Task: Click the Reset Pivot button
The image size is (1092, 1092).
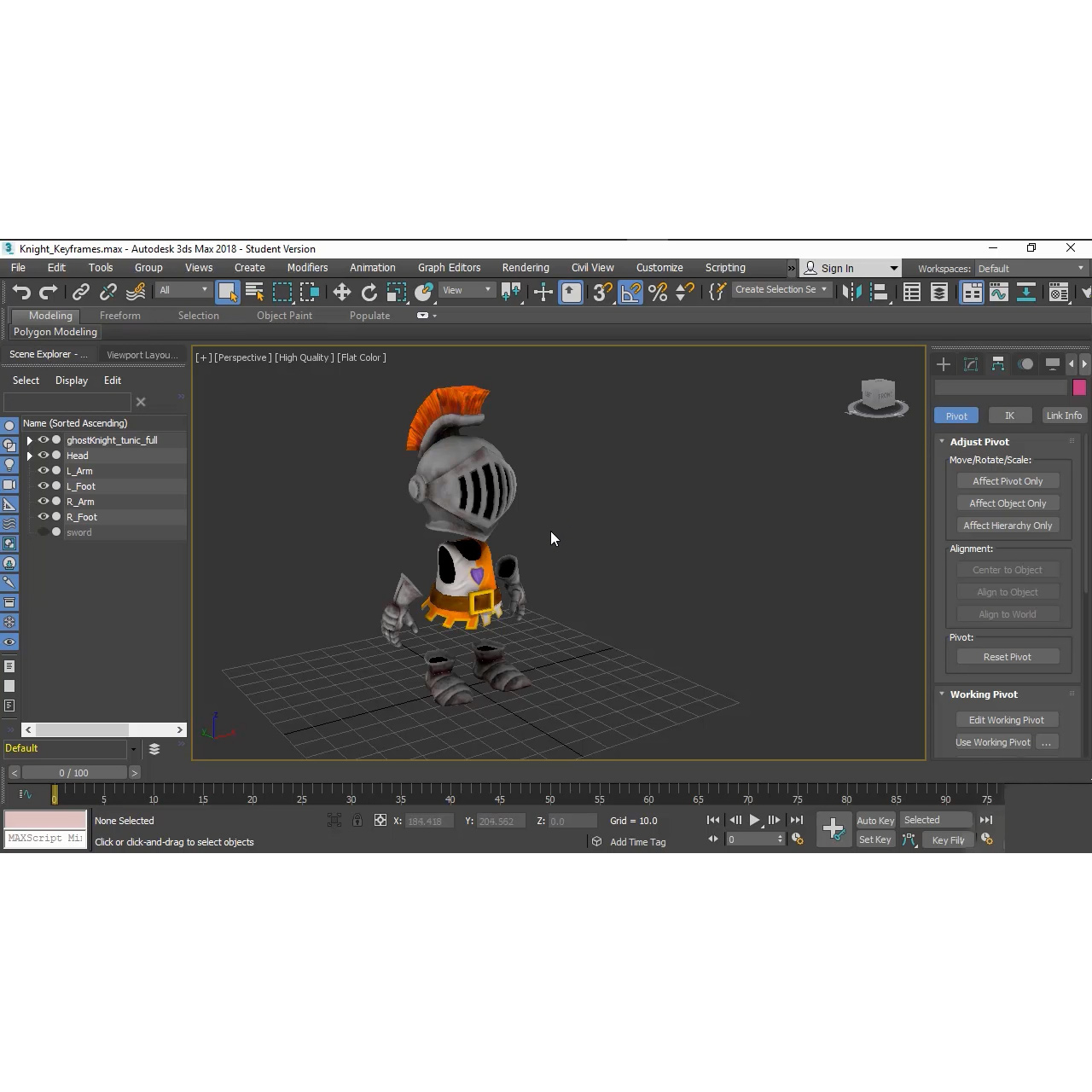Action: 1008,657
